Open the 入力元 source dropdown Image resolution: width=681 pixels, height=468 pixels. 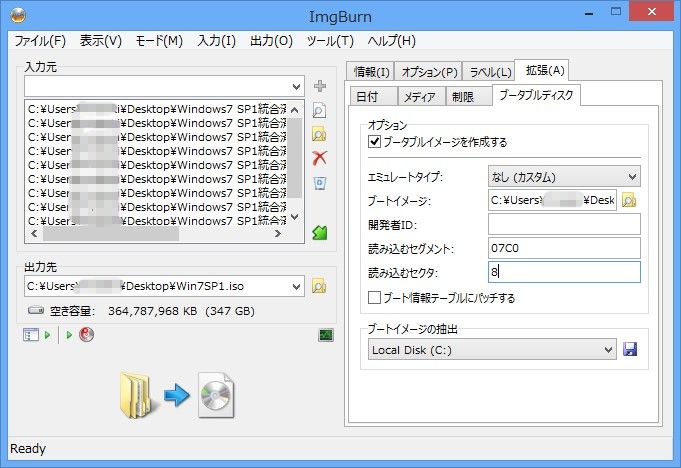click(x=296, y=86)
